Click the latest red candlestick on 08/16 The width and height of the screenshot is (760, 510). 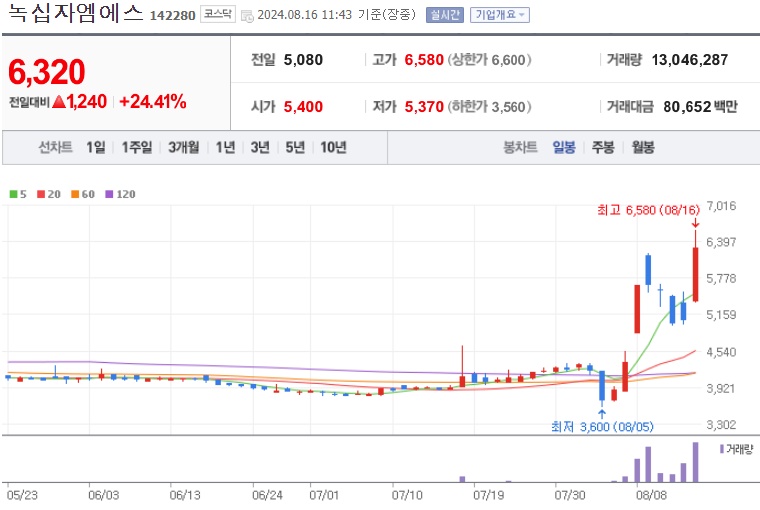696,274
